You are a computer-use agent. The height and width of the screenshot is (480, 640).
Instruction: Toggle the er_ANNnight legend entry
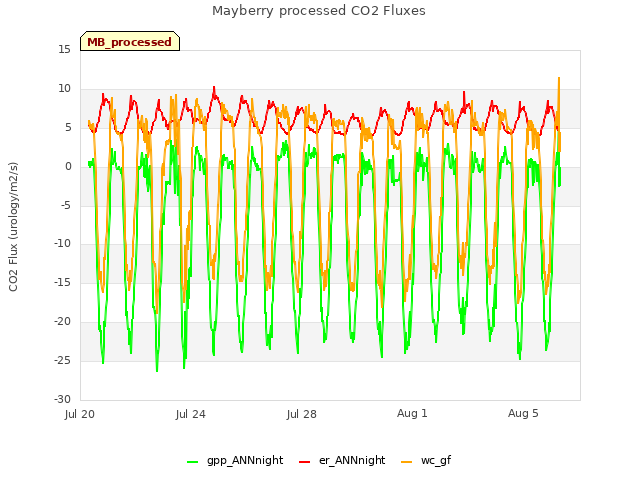[x=342, y=460]
